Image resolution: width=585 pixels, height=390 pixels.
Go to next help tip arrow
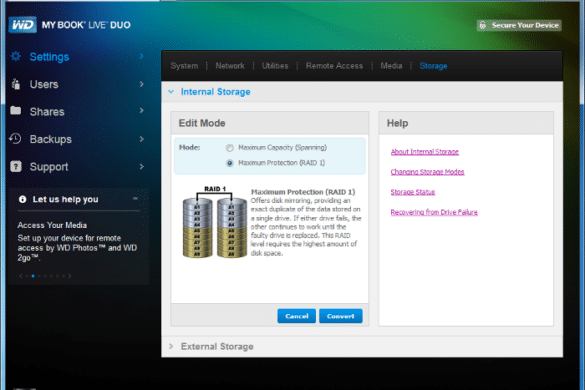click(x=69, y=276)
